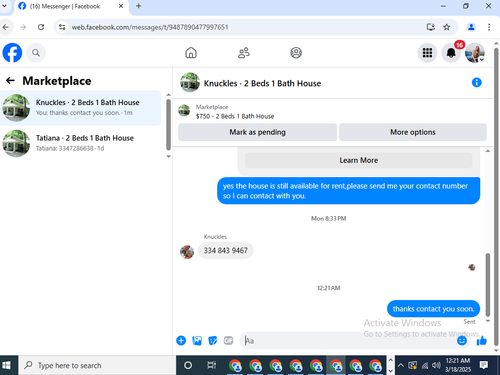Open Chrome three-dot menu

(x=489, y=27)
